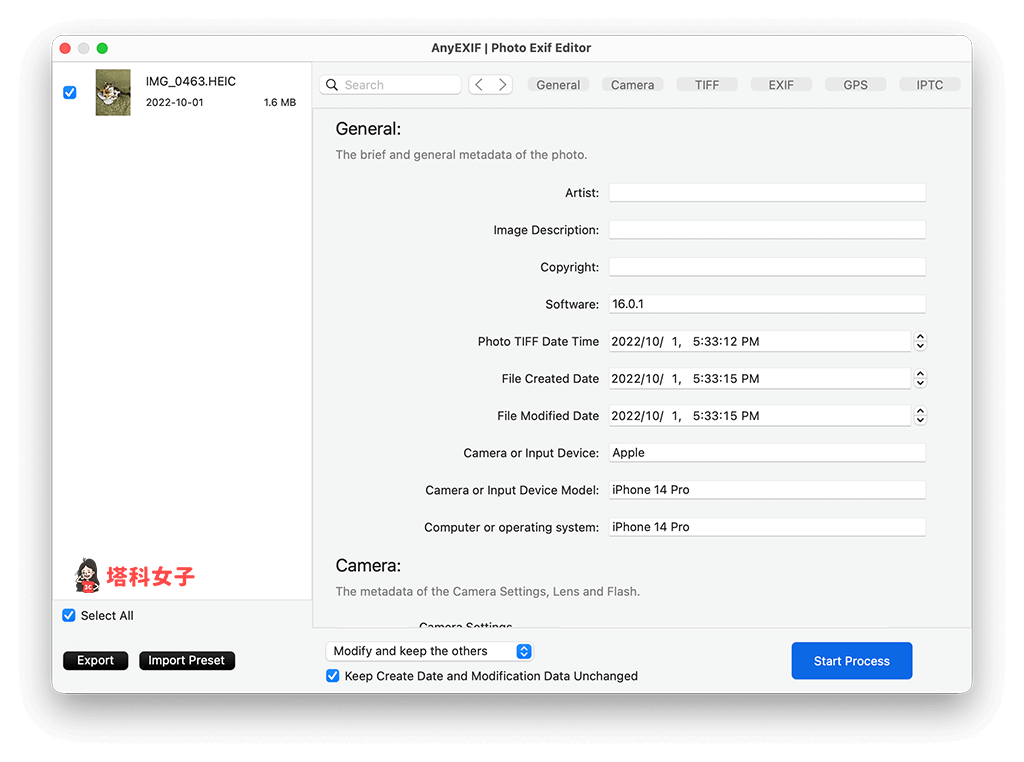Open the IPTC tab
Image resolution: width=1024 pixels, height=762 pixels.
(x=929, y=85)
